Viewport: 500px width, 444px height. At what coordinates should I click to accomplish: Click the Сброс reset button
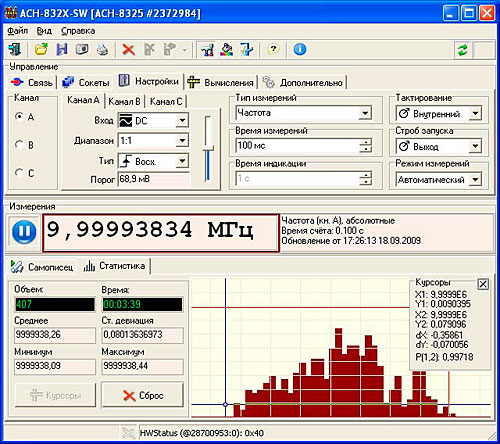pyautogui.click(x=142, y=395)
